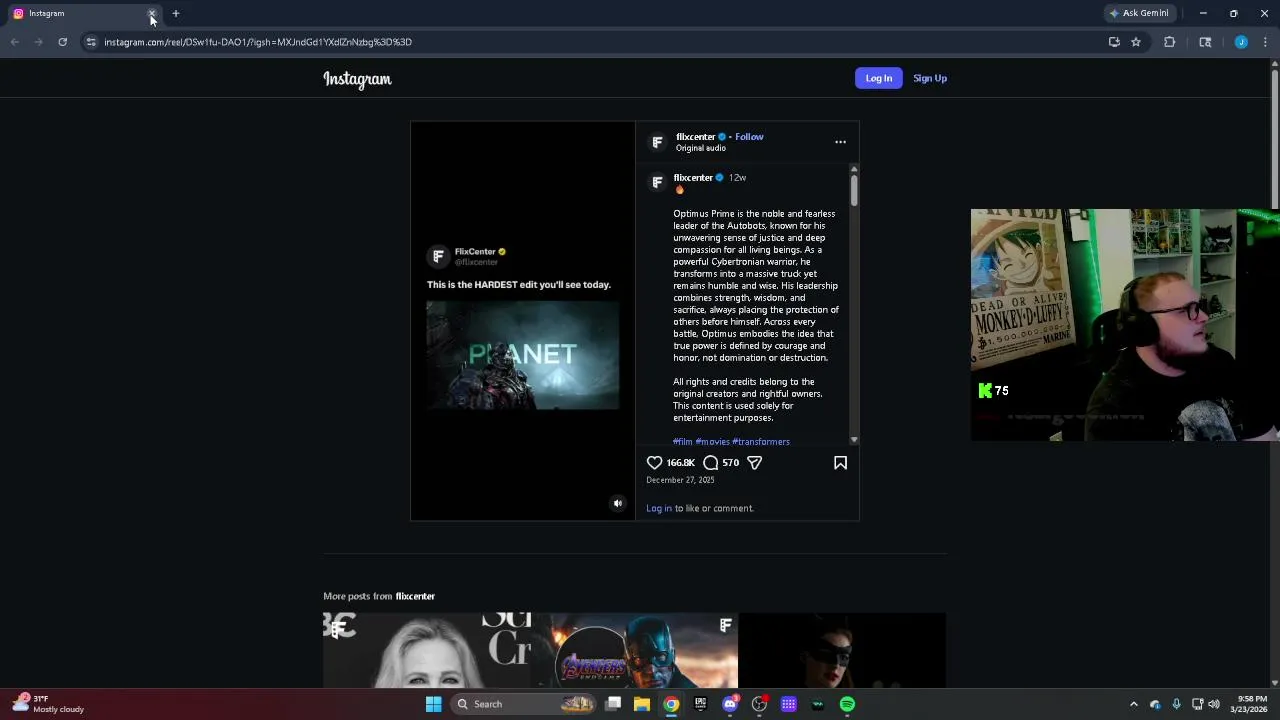Open the three-dot more options menu on post
This screenshot has width=1280, height=720.
tap(840, 142)
